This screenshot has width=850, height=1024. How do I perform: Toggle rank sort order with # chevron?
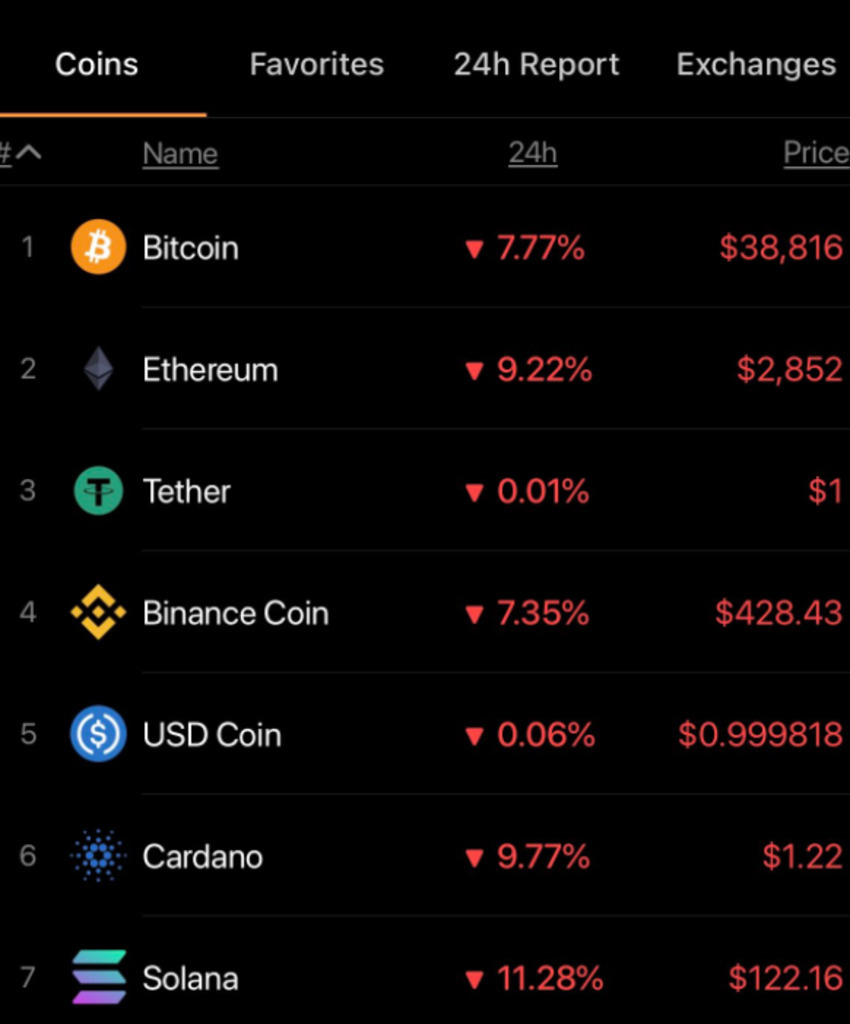[x=21, y=153]
